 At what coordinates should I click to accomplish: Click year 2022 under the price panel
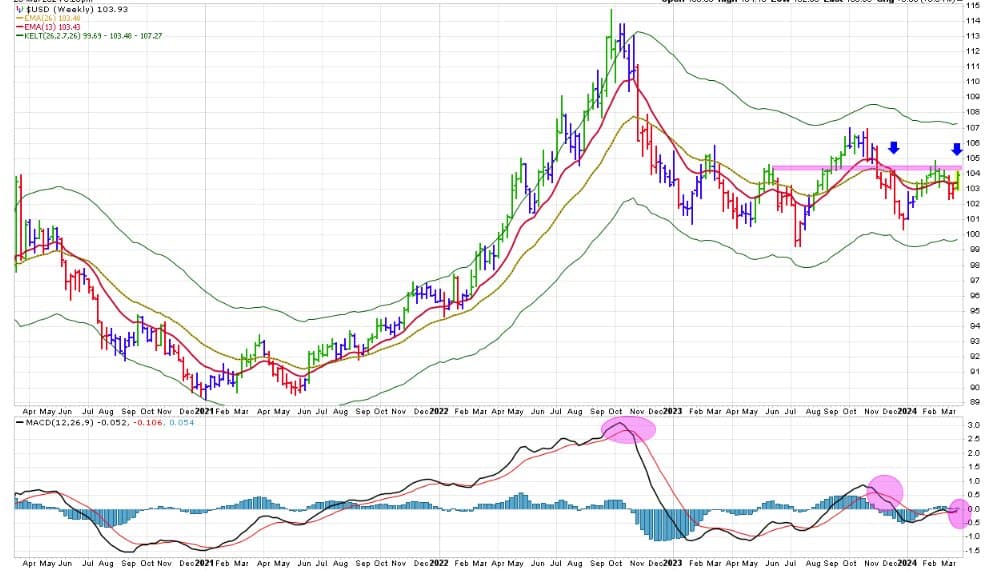coord(439,411)
